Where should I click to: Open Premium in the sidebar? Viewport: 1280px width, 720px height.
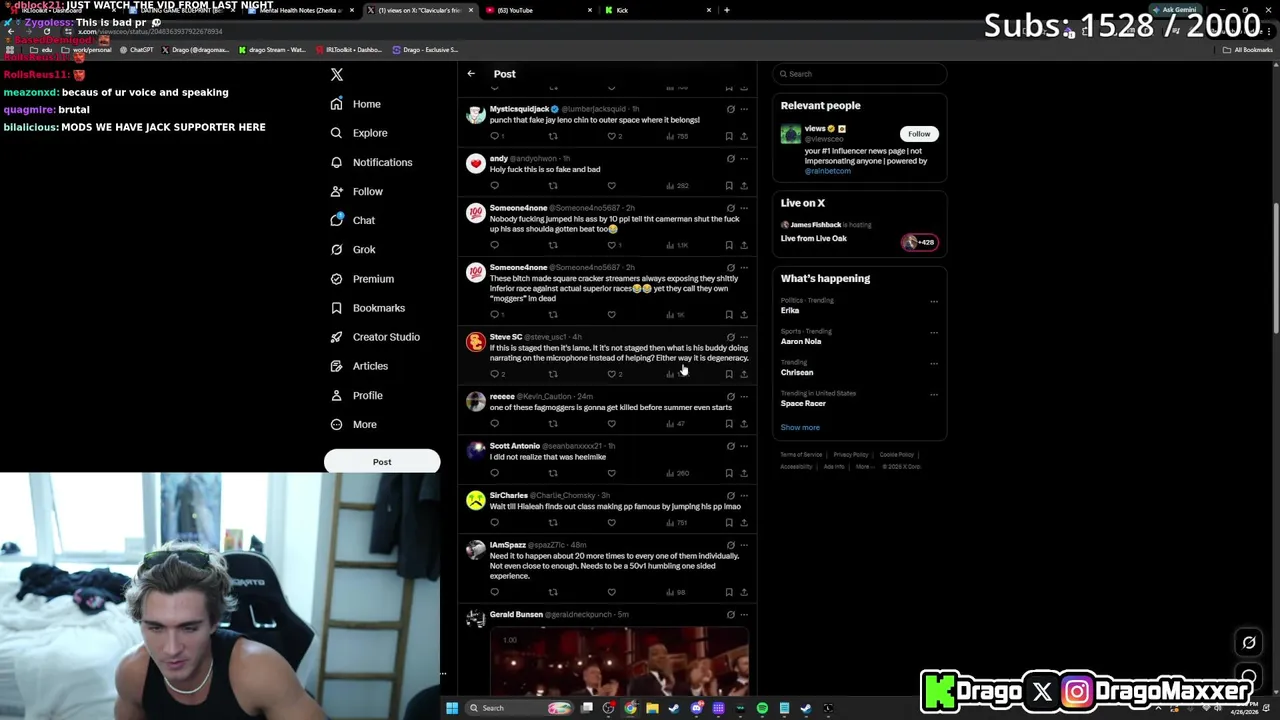(361, 279)
